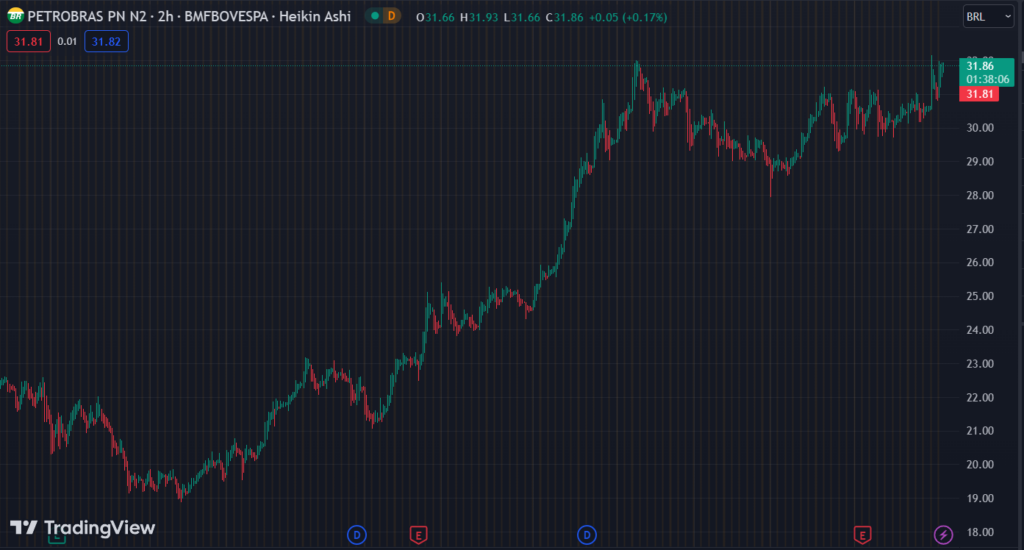Click the second red E earnings marker
This screenshot has width=1024, height=550.
862,535
